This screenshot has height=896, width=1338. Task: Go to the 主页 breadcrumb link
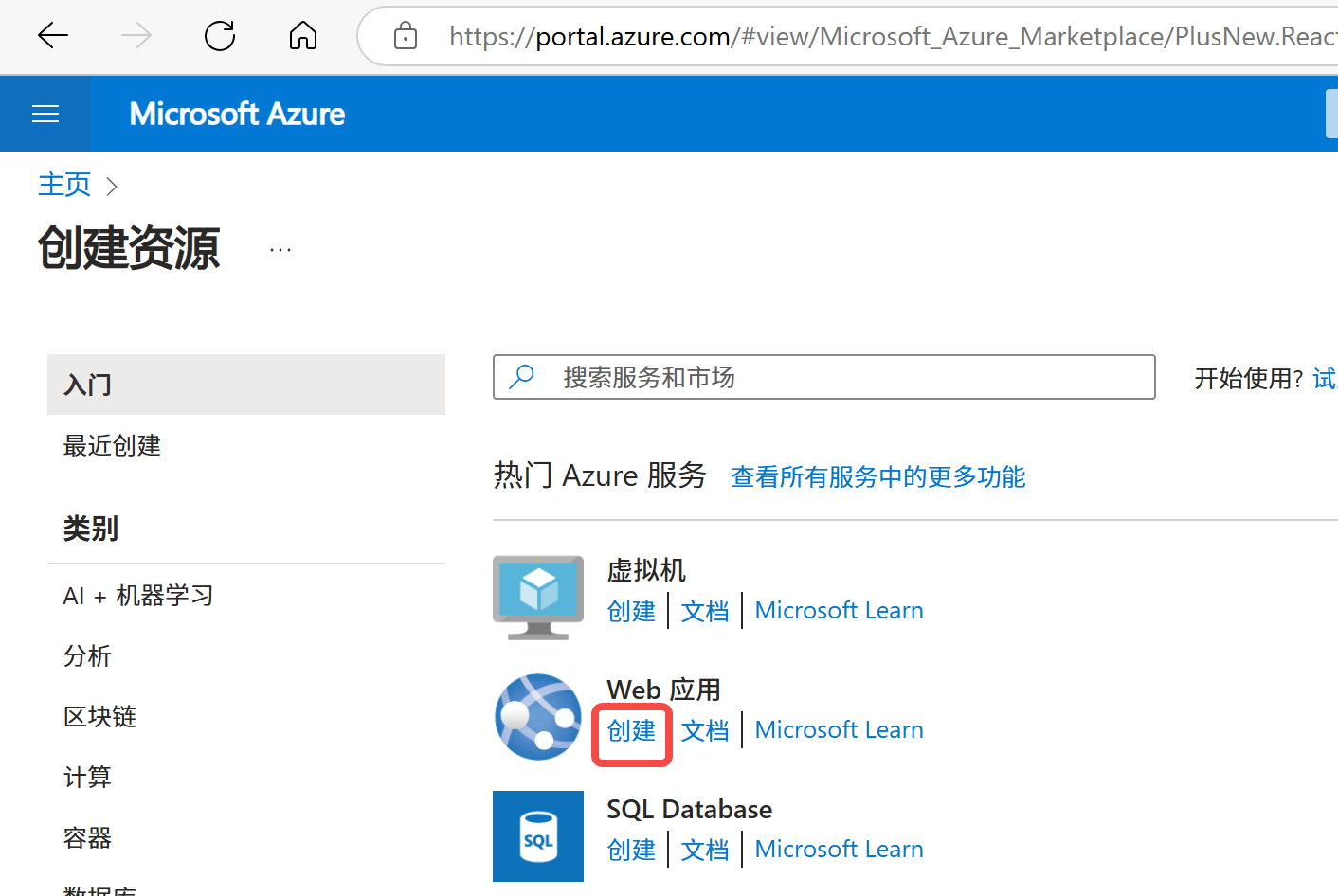pos(64,184)
